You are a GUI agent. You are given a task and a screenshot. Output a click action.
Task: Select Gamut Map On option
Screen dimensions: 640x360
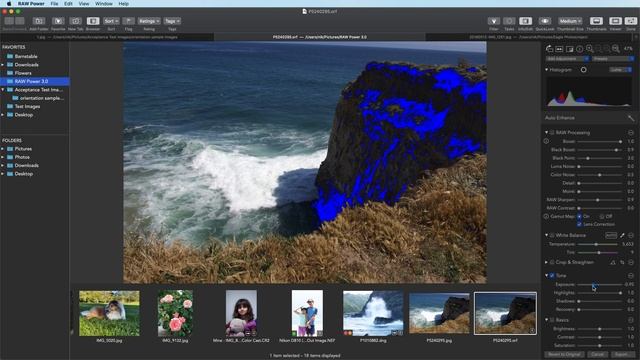pos(579,216)
